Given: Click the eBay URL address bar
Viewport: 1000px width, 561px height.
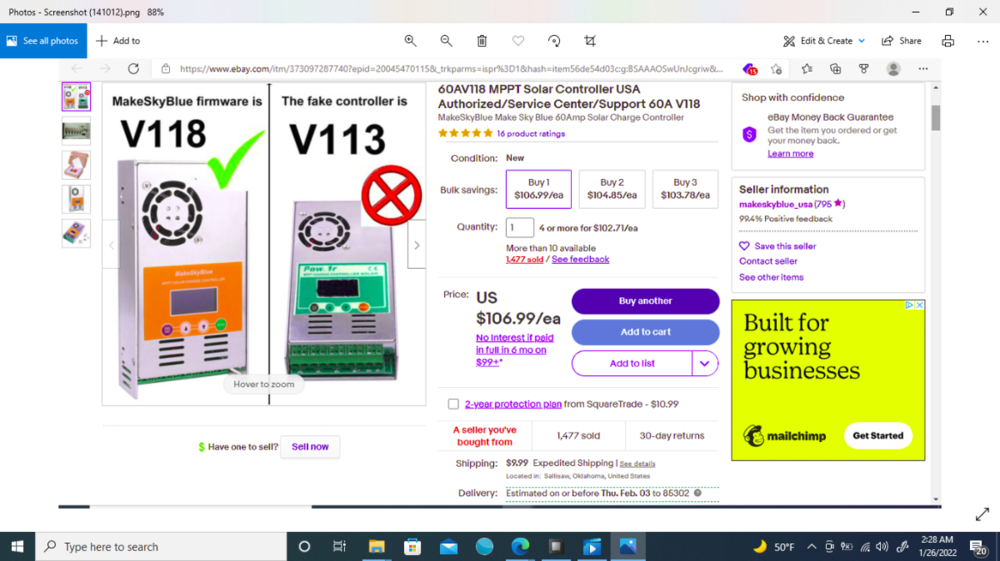Looking at the screenshot, I should pyautogui.click(x=452, y=69).
